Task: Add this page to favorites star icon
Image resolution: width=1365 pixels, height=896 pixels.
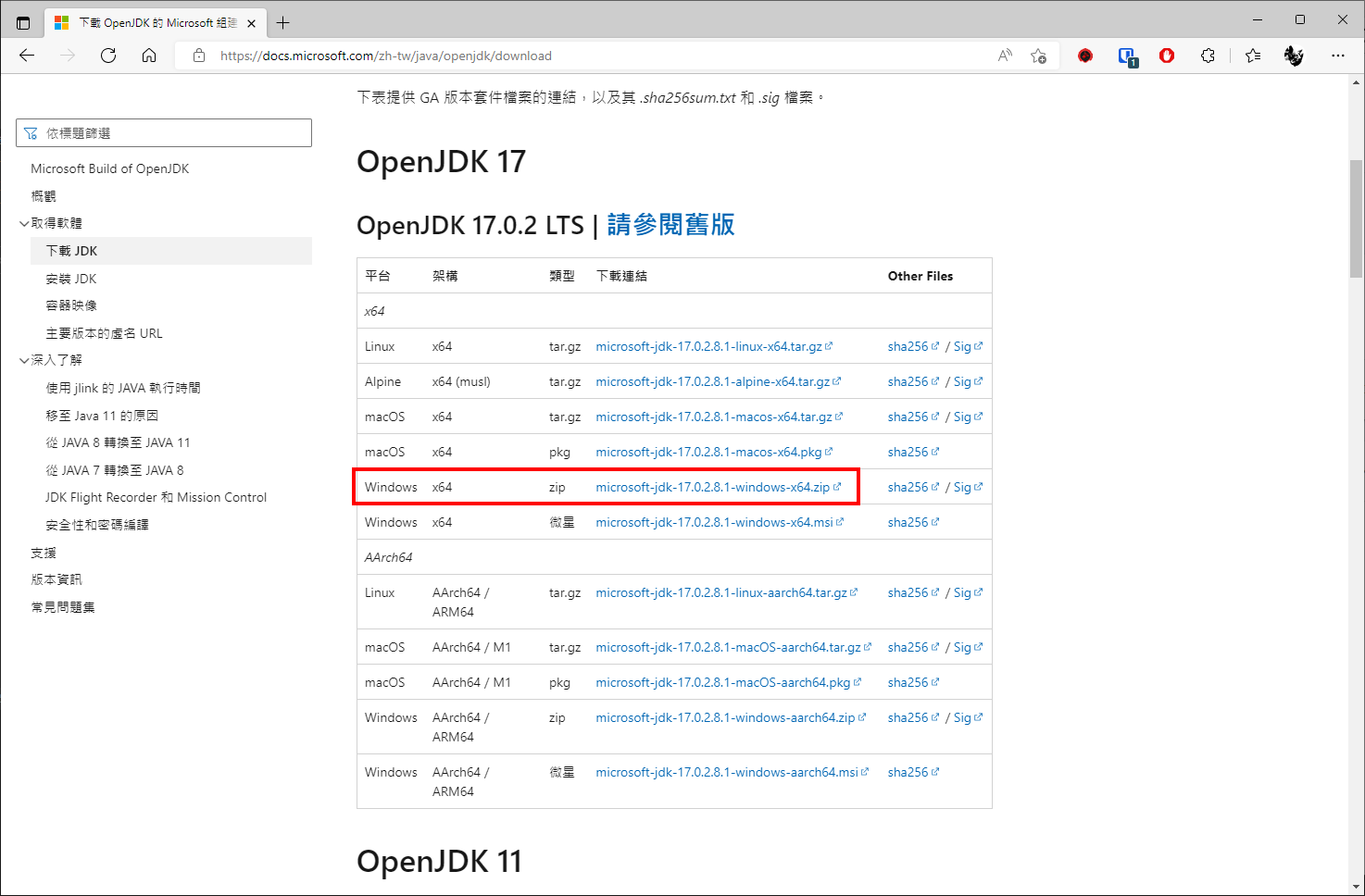Action: coord(1038,56)
